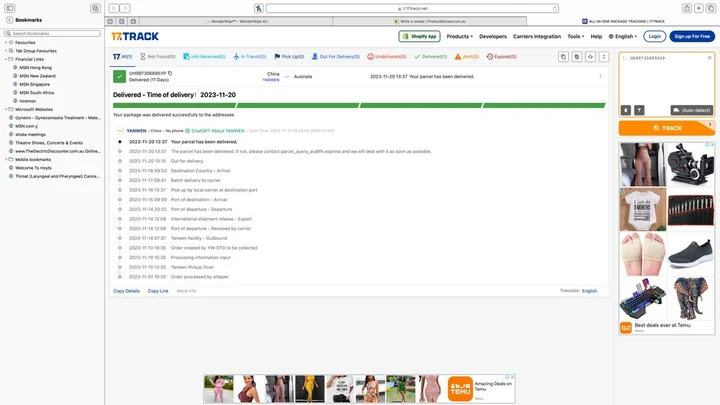Screen dimensions: 720x405
Task: Copy tracking number using the copy icon
Action: tap(170, 73)
